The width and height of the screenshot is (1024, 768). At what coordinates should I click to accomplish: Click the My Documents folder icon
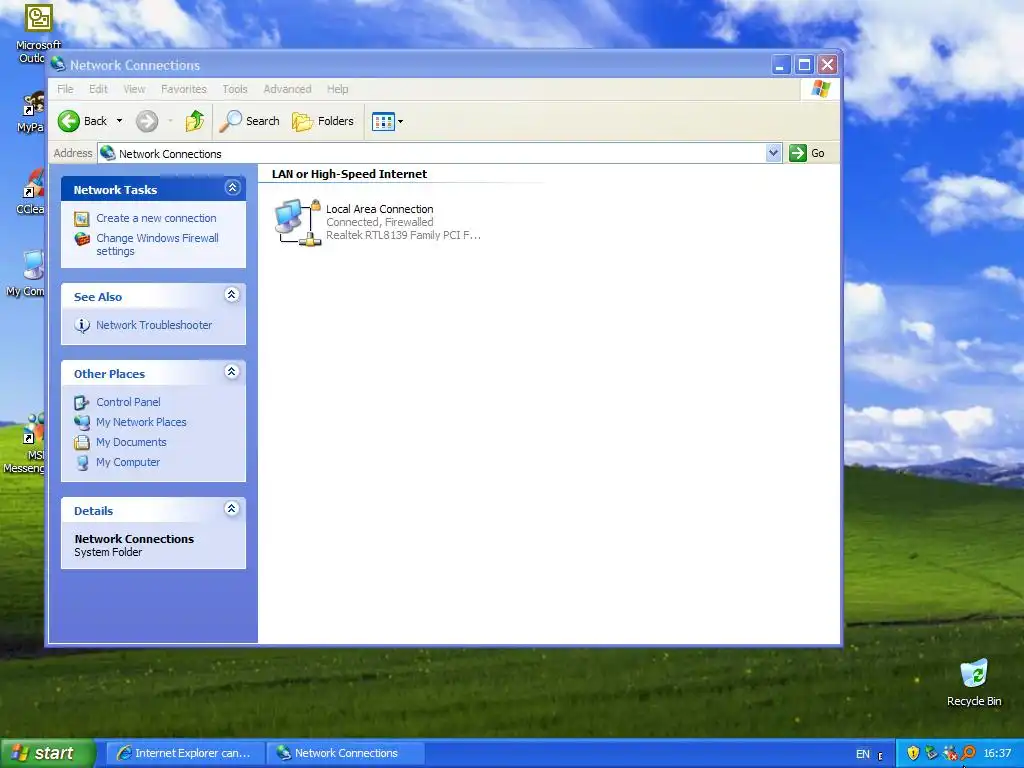tap(82, 443)
